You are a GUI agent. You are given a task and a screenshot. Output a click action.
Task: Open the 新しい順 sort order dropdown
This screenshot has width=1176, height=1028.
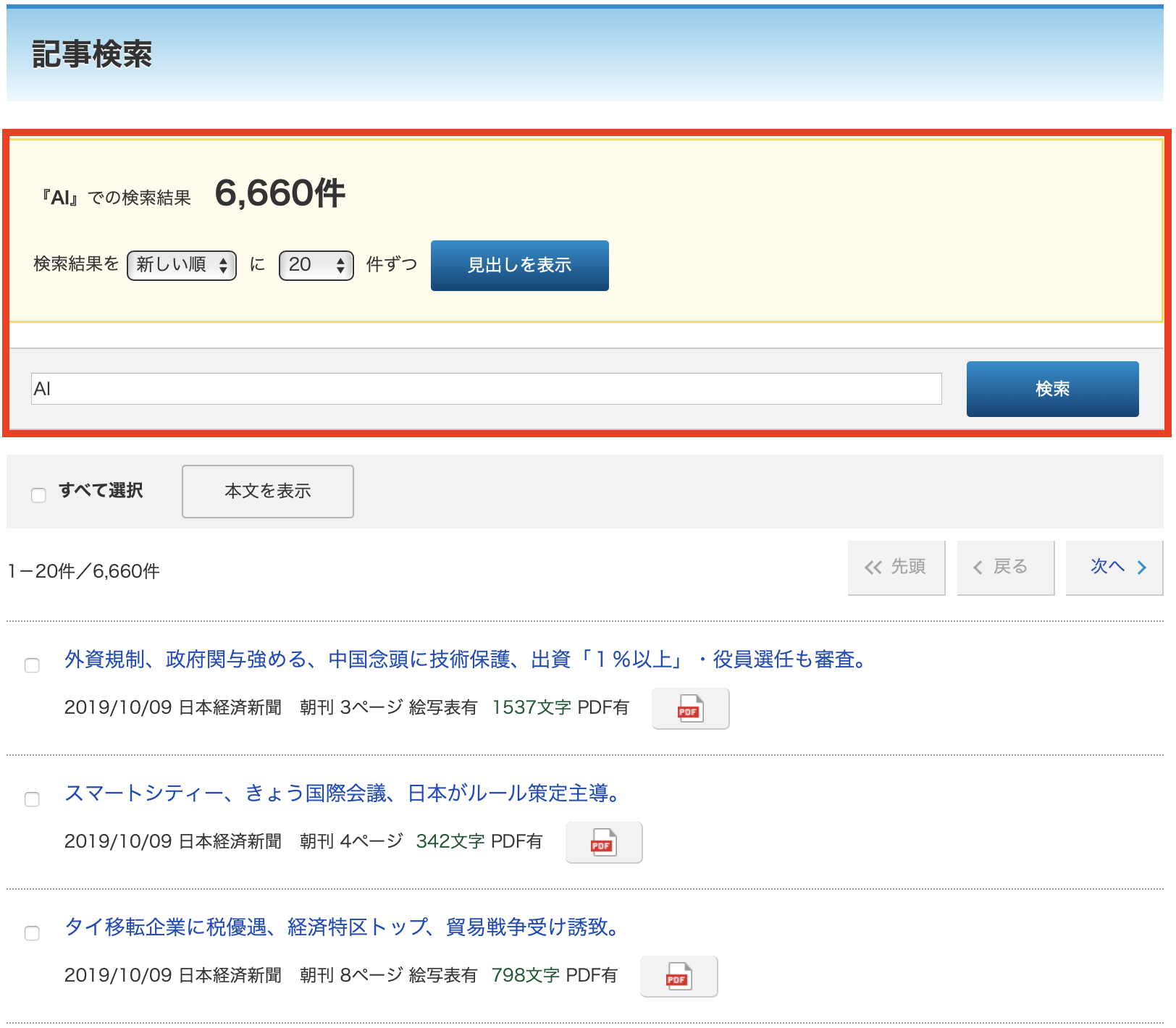coord(182,265)
